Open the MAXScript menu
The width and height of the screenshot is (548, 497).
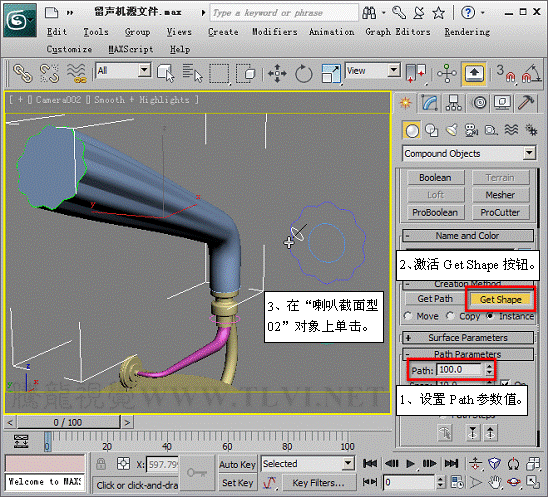(x=131, y=49)
